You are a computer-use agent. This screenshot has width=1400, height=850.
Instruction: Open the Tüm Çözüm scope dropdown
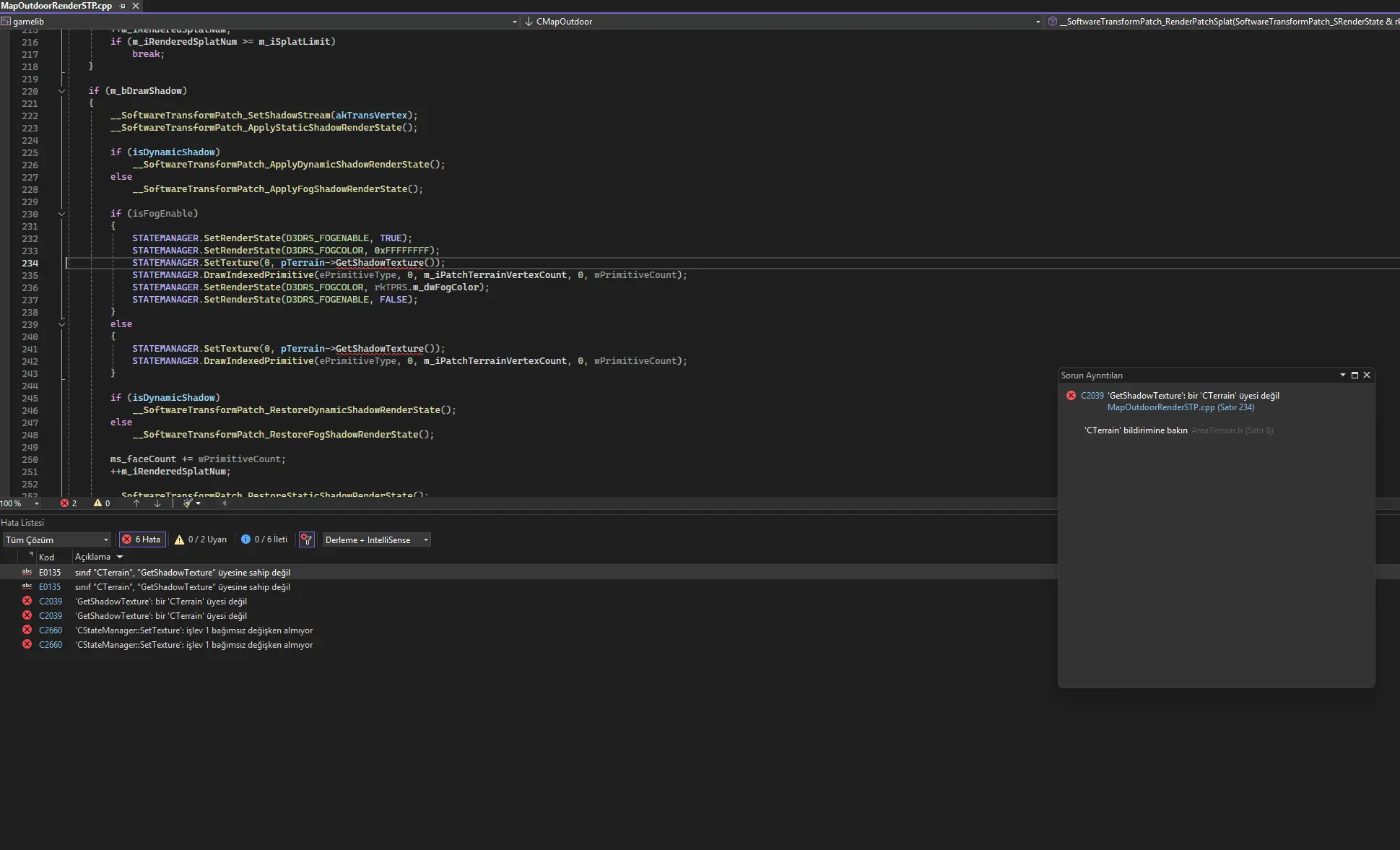pyautogui.click(x=57, y=539)
